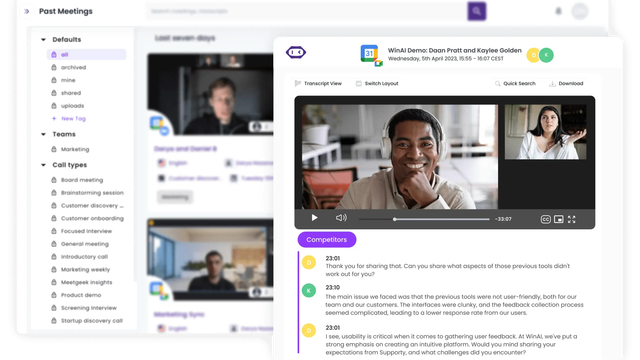Filter by Meetgeek insights call type
The height and width of the screenshot is (360, 640).
click(x=87, y=282)
